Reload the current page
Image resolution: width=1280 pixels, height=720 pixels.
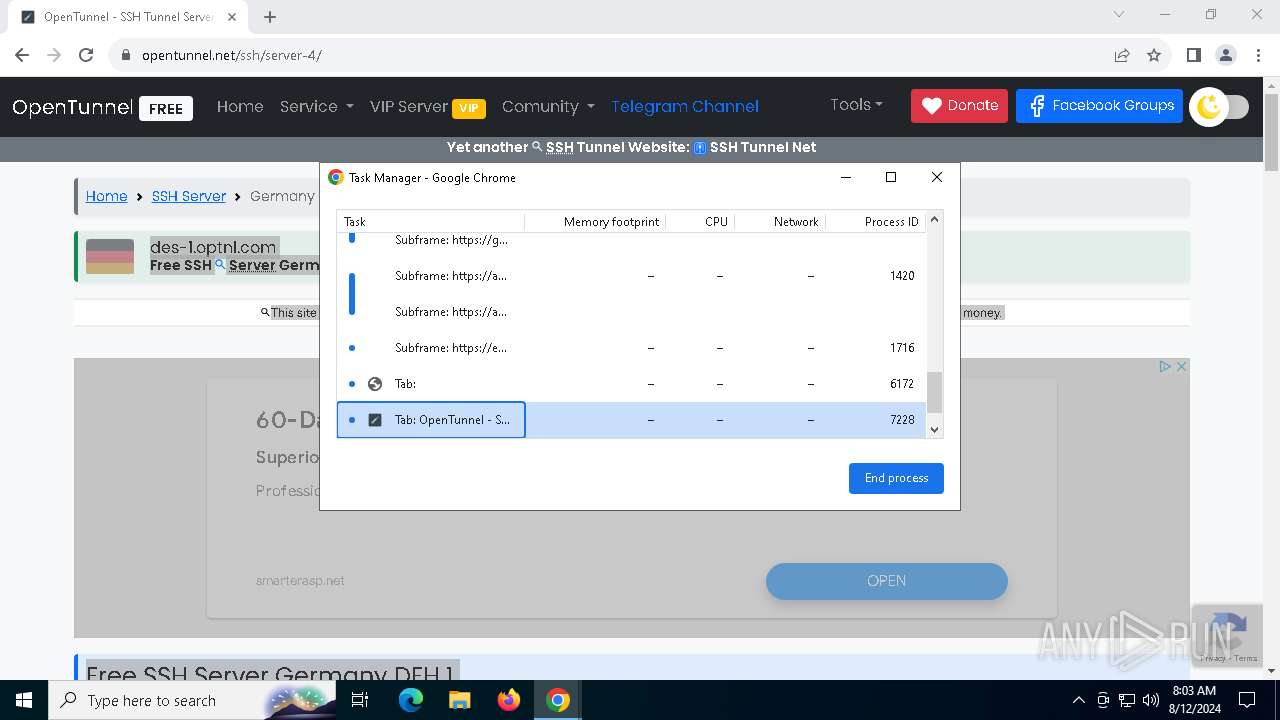(x=86, y=55)
